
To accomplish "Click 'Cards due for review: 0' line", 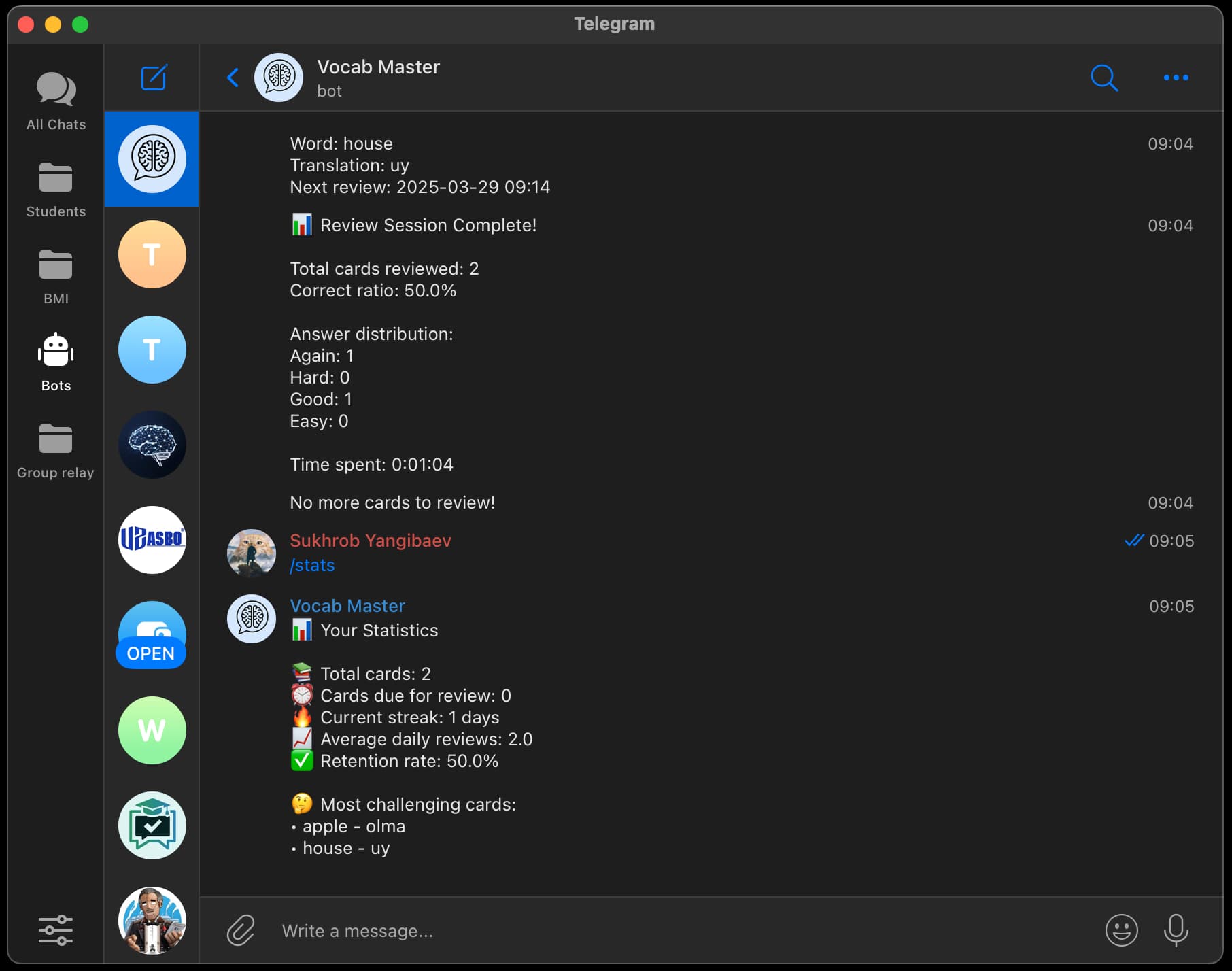I will 415,696.
